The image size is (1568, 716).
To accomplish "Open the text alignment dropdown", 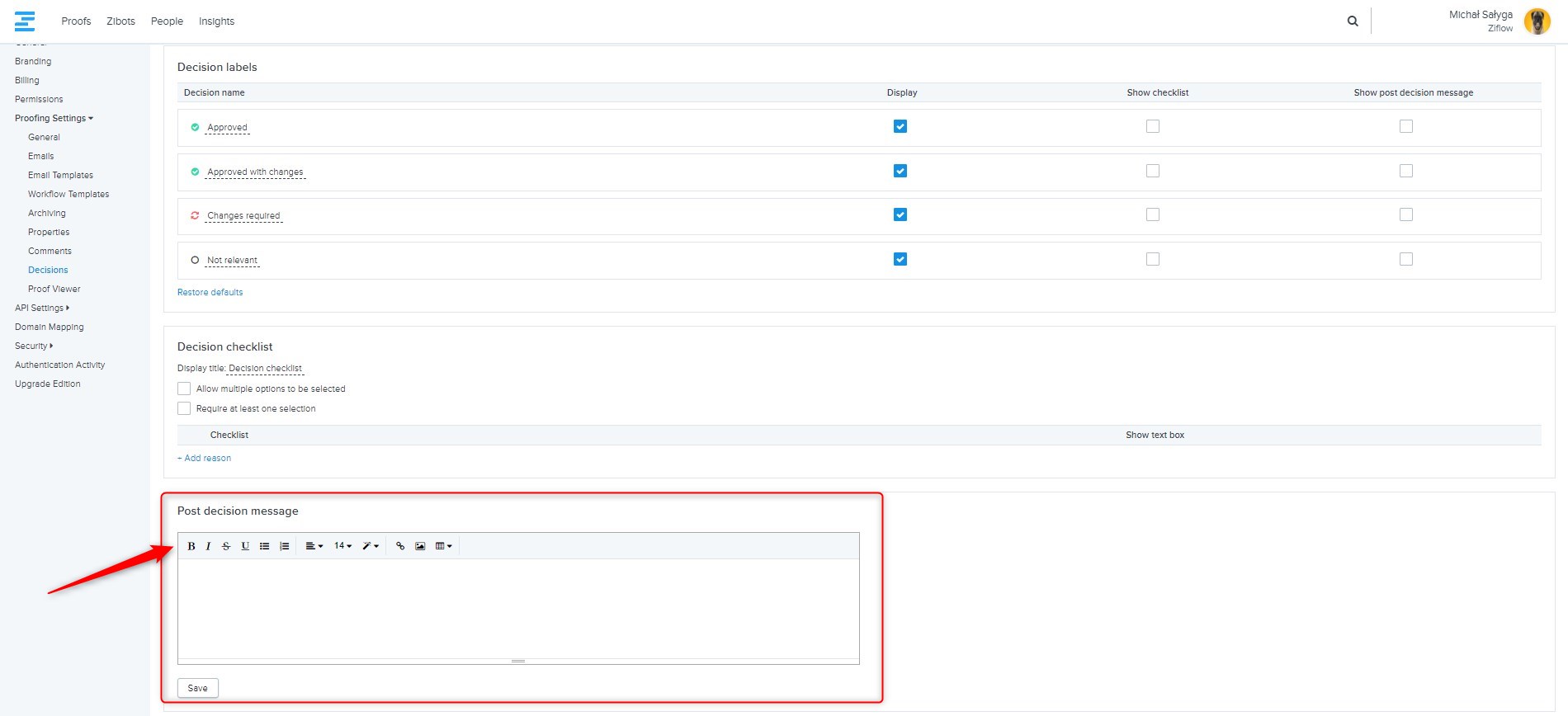I will coord(314,546).
